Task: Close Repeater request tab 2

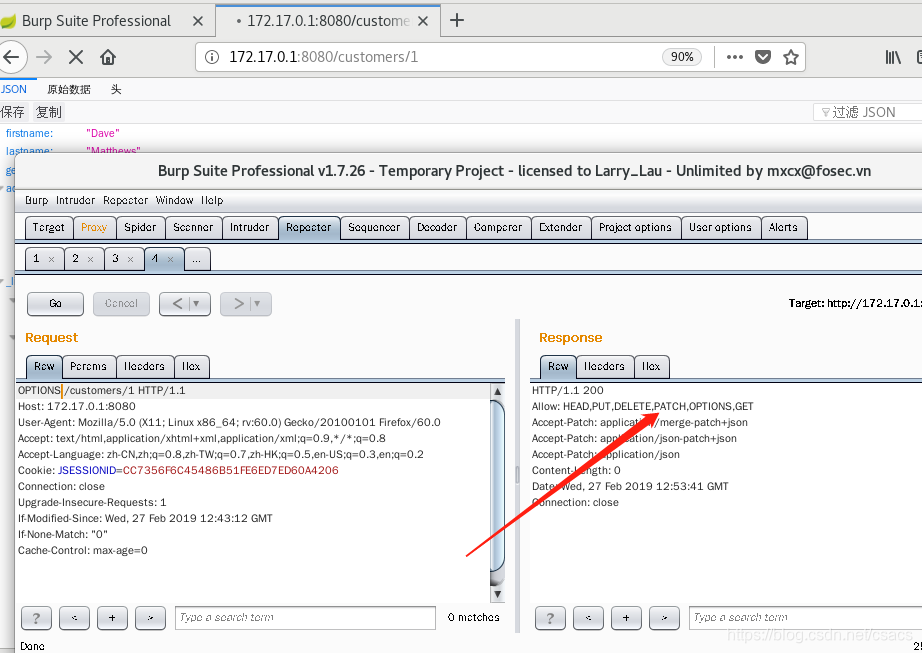Action: click(91, 259)
